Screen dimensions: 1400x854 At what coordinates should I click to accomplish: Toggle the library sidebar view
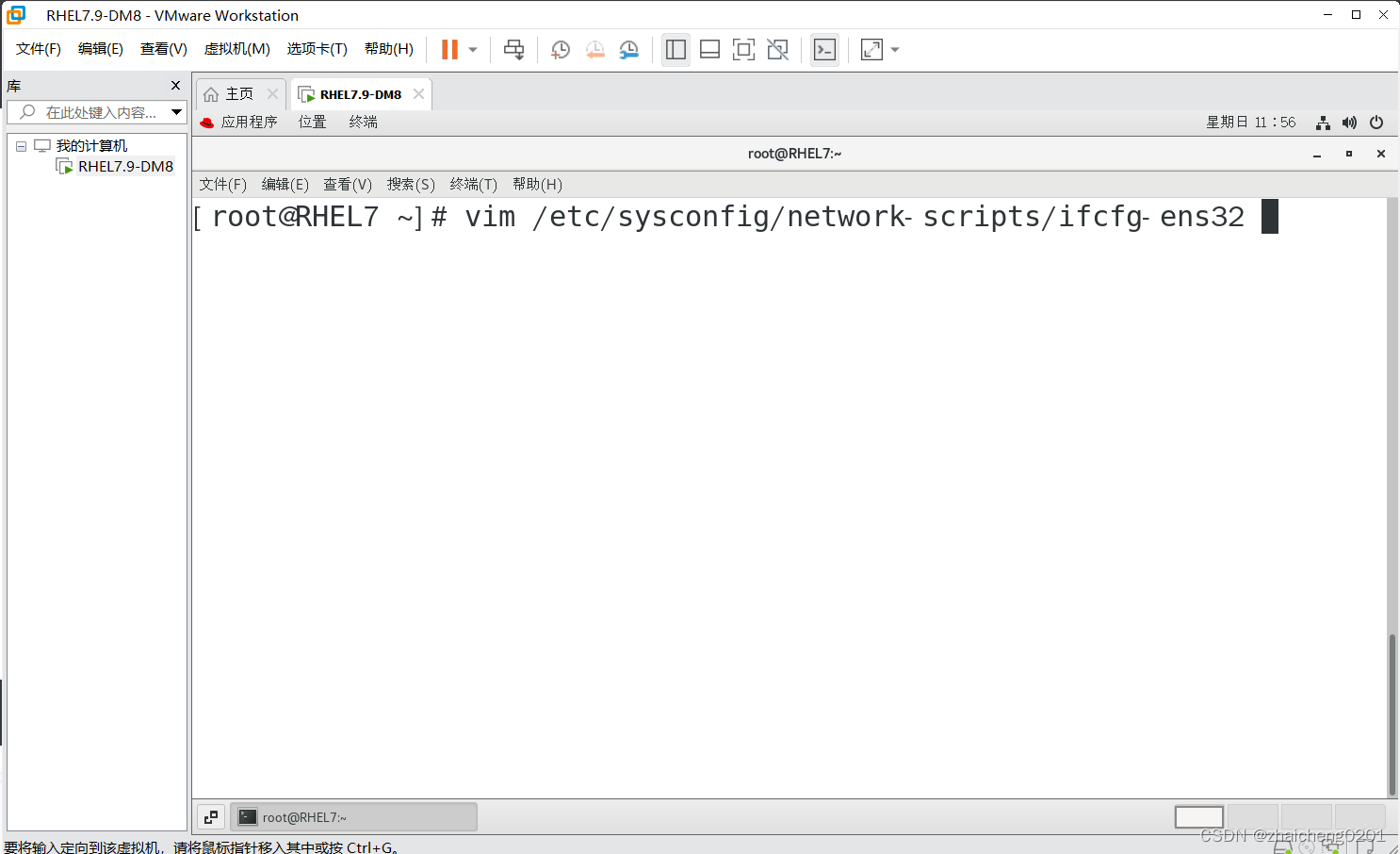(676, 50)
